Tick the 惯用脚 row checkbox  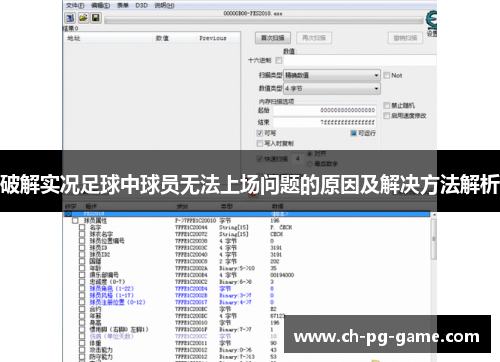point(82,329)
